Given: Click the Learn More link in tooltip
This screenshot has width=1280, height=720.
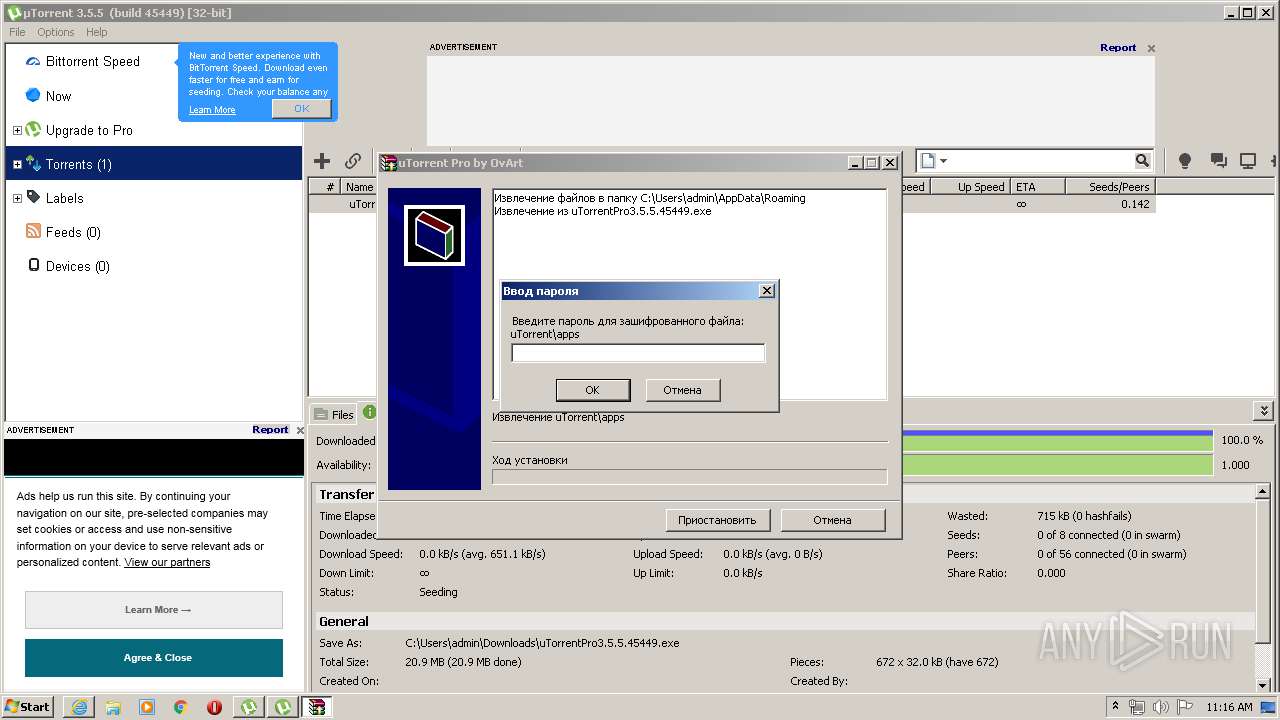Looking at the screenshot, I should [x=212, y=110].
